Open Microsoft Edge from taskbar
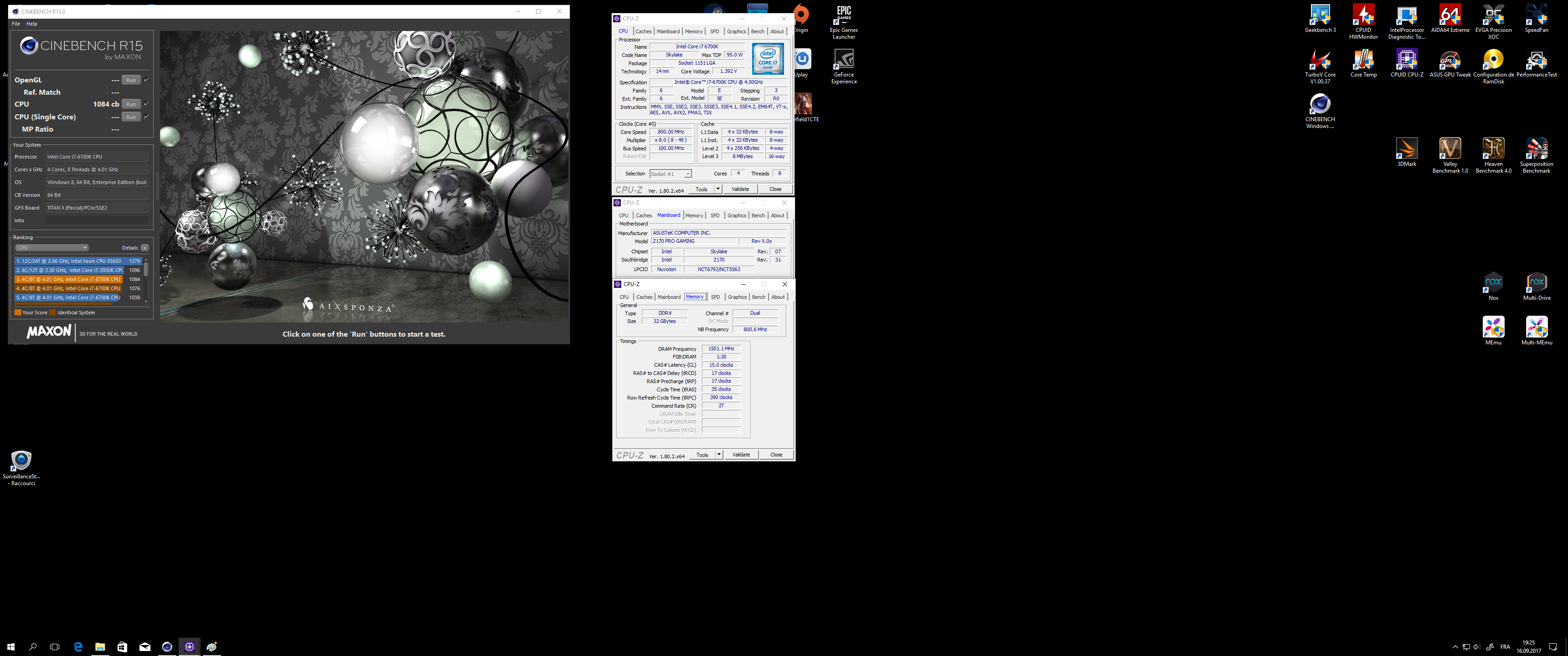The image size is (1568, 656). tap(78, 646)
